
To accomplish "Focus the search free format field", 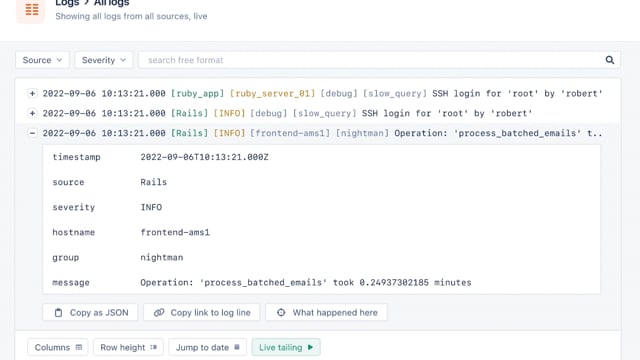I will (371, 60).
